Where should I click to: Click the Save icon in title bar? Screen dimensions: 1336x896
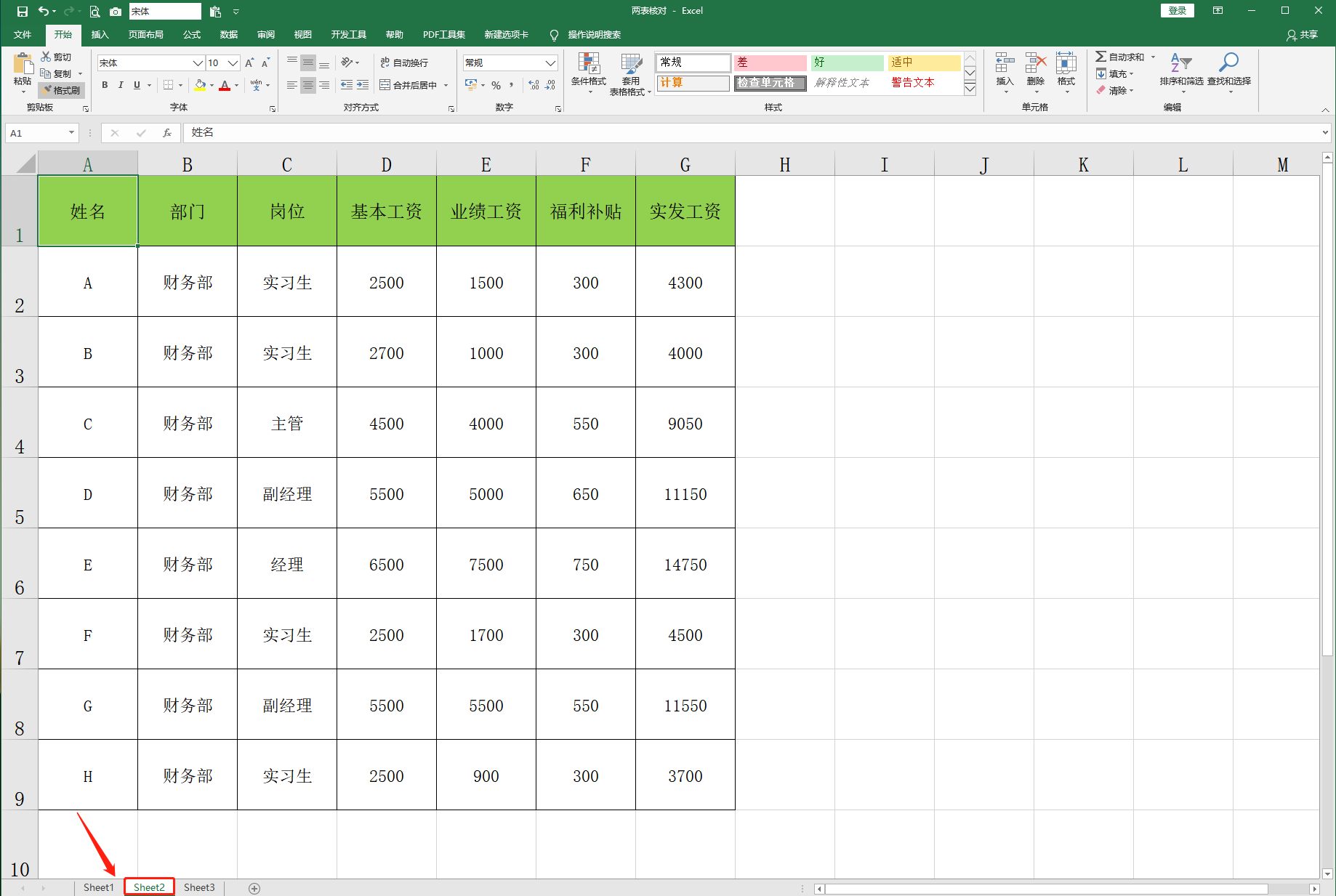[22, 12]
